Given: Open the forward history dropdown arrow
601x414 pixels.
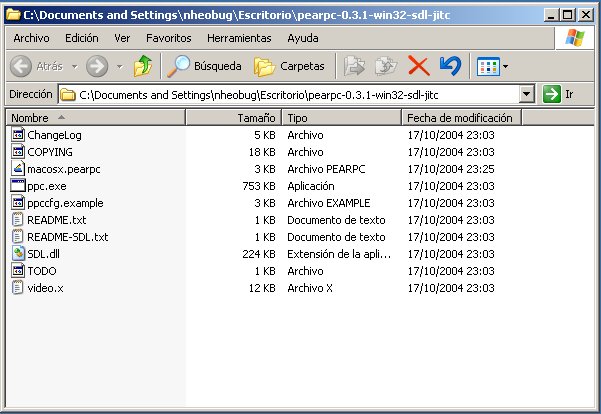Looking at the screenshot, I should coord(120,66).
